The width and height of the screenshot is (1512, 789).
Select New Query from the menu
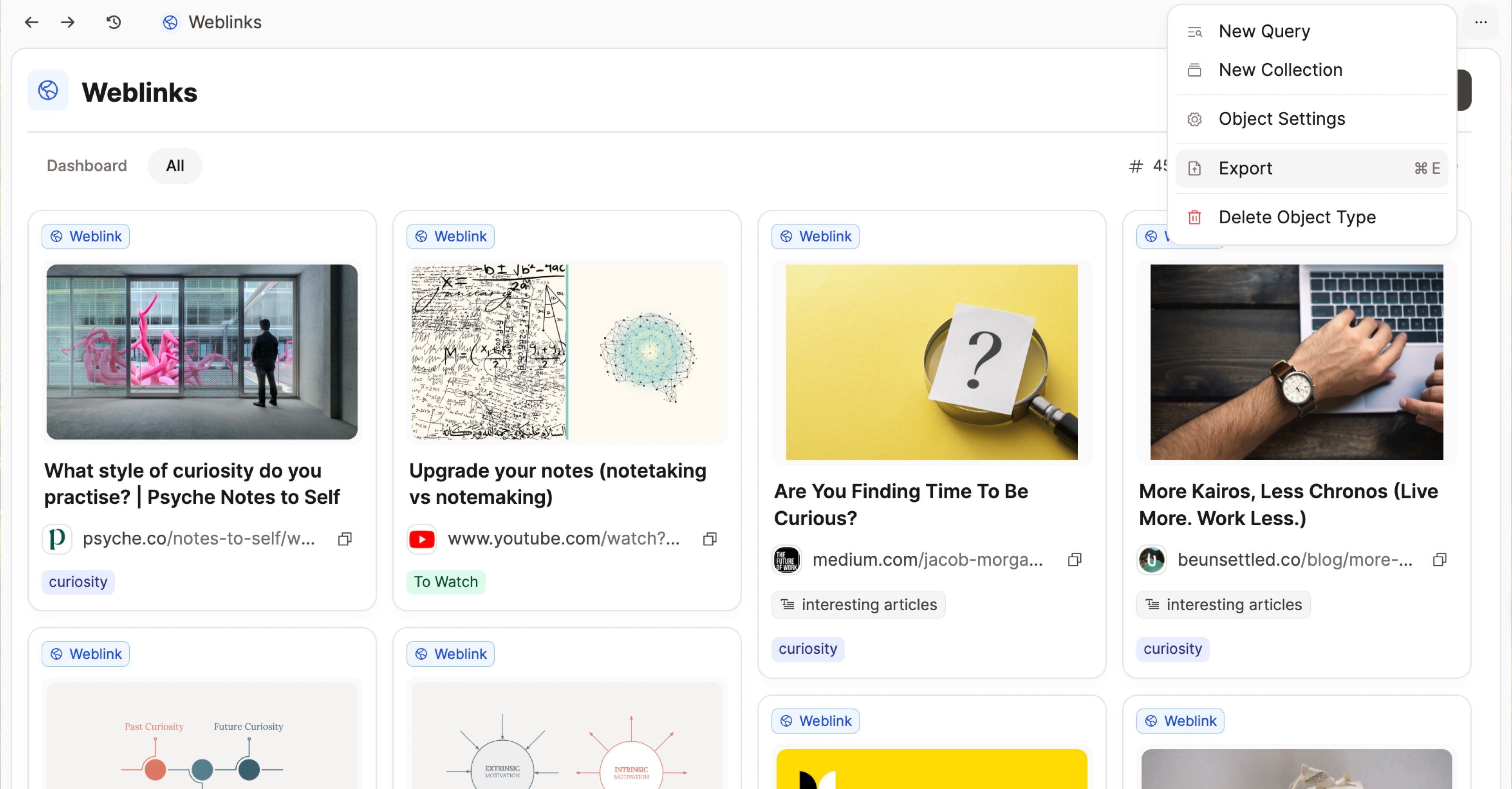[x=1264, y=31]
